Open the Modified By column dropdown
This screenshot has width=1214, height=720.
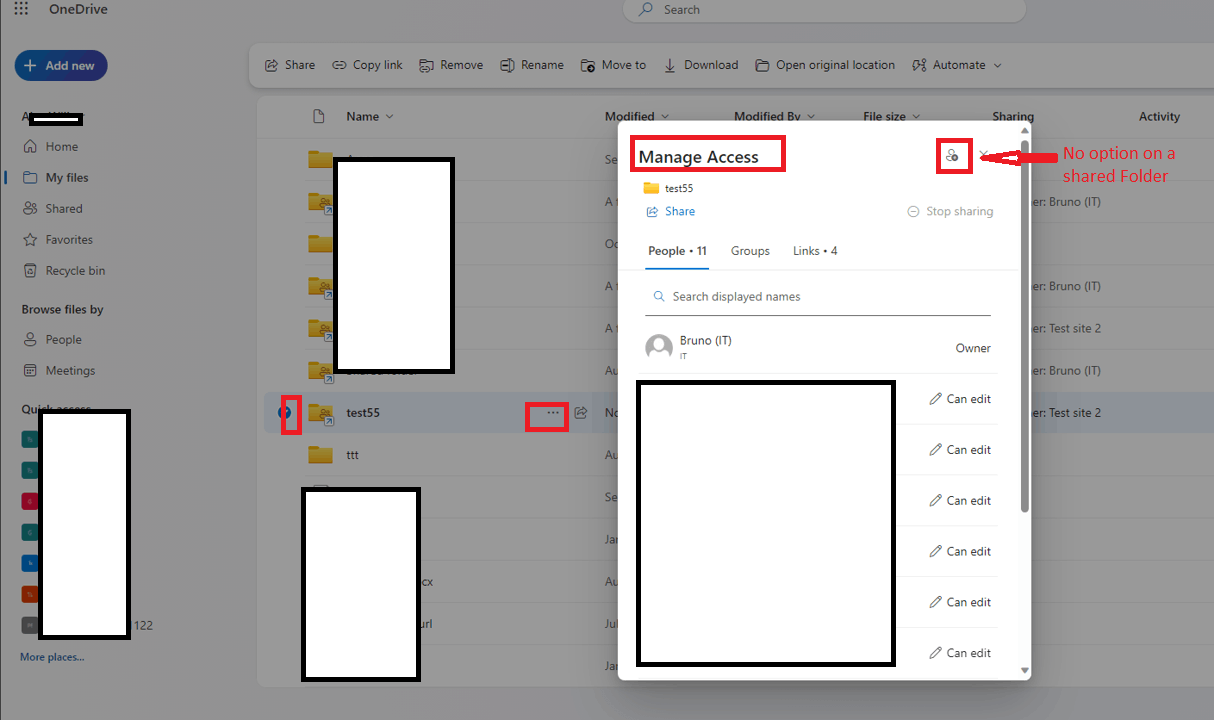point(774,117)
